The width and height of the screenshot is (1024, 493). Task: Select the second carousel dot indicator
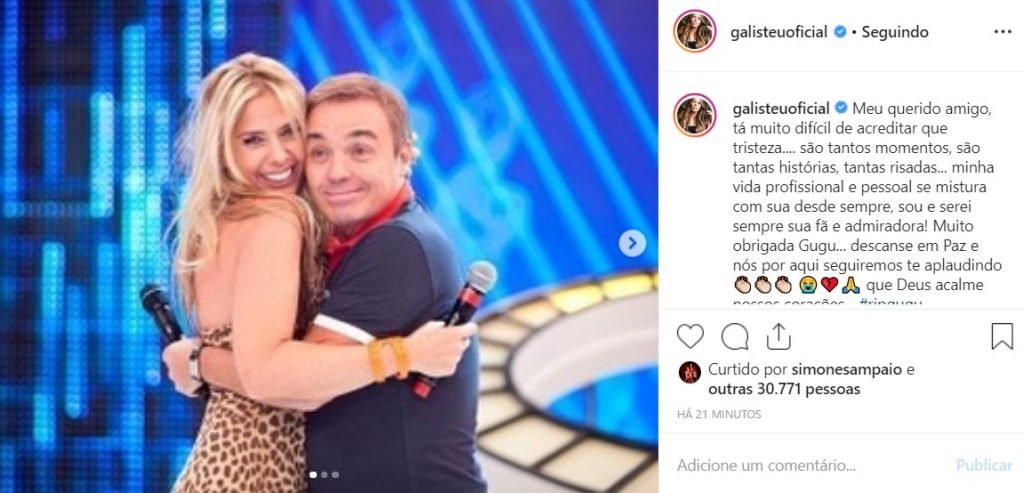325,475
